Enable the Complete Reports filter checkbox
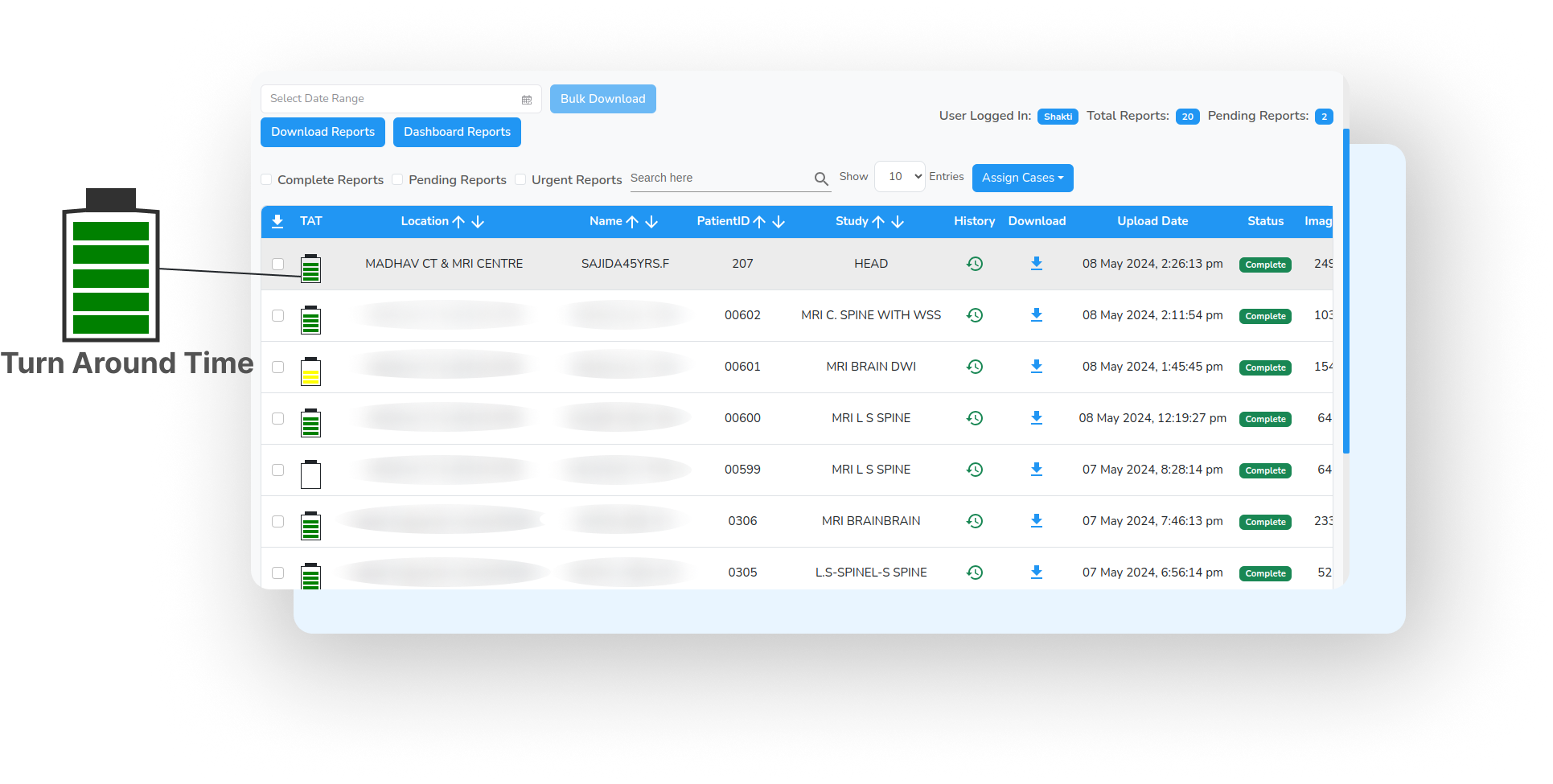Image resolution: width=1553 pixels, height=784 pixels. tap(266, 180)
